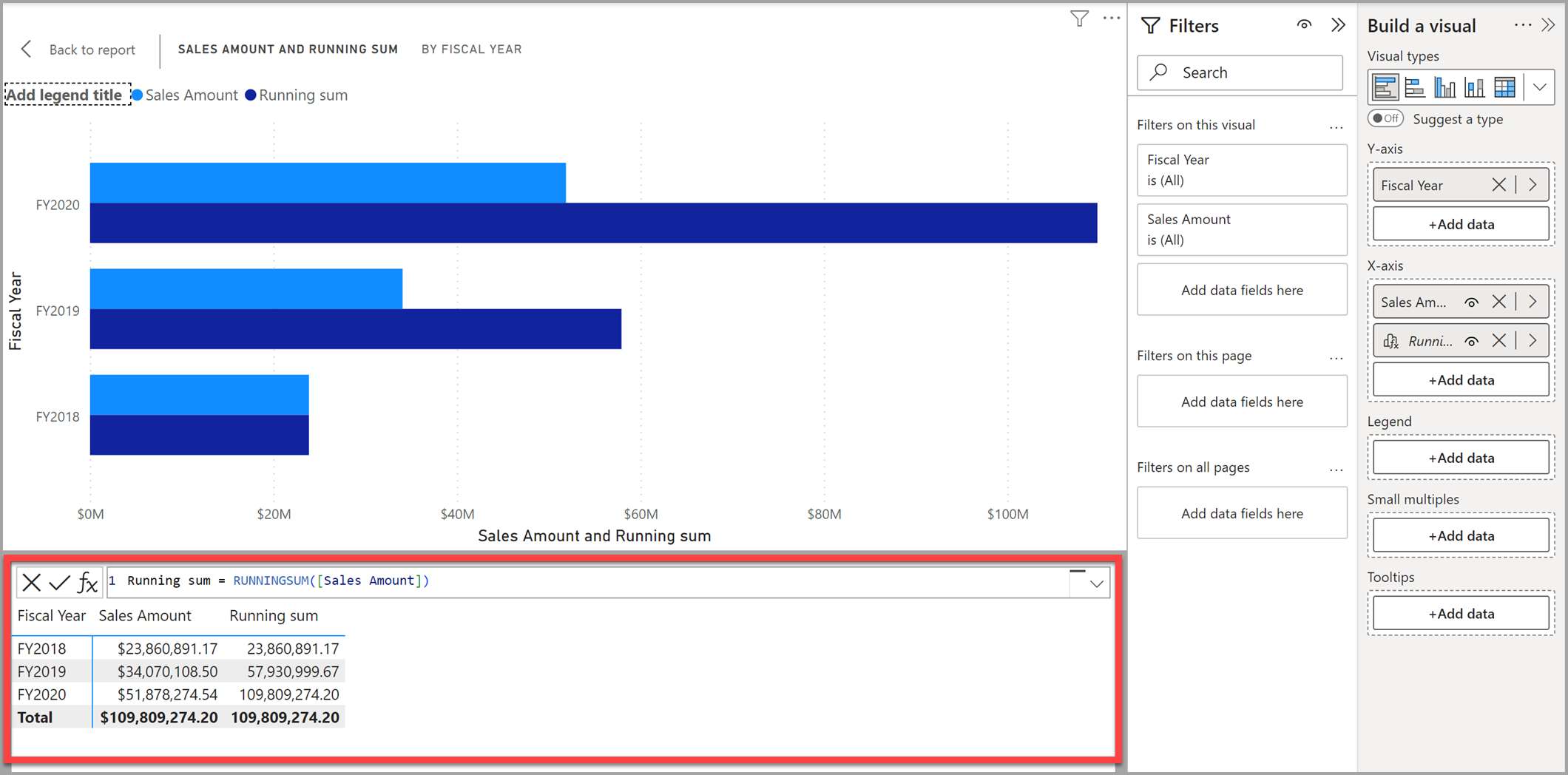
Task: Open Build a visual more options menu
Action: click(1522, 25)
